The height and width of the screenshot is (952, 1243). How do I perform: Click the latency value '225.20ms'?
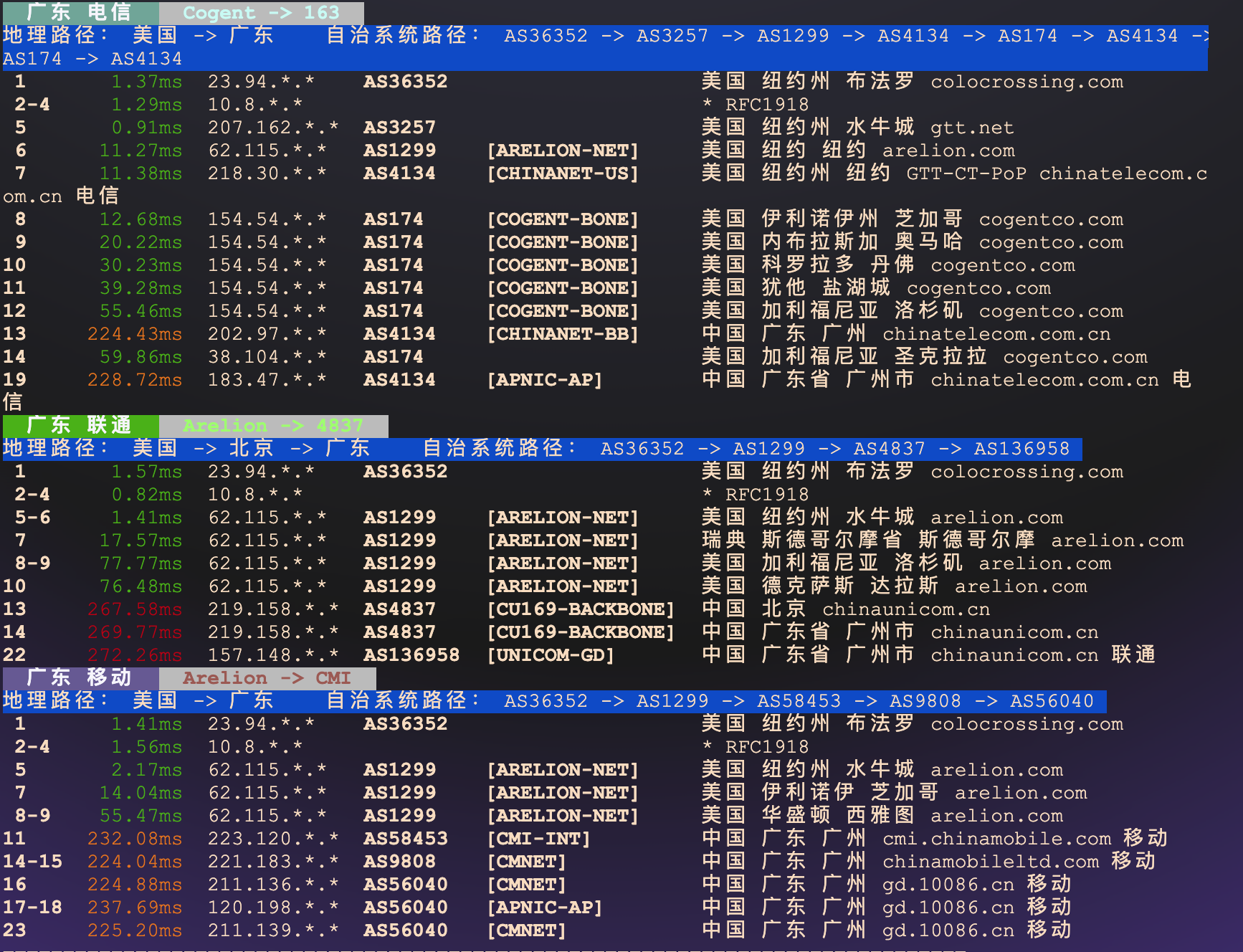pyautogui.click(x=135, y=930)
